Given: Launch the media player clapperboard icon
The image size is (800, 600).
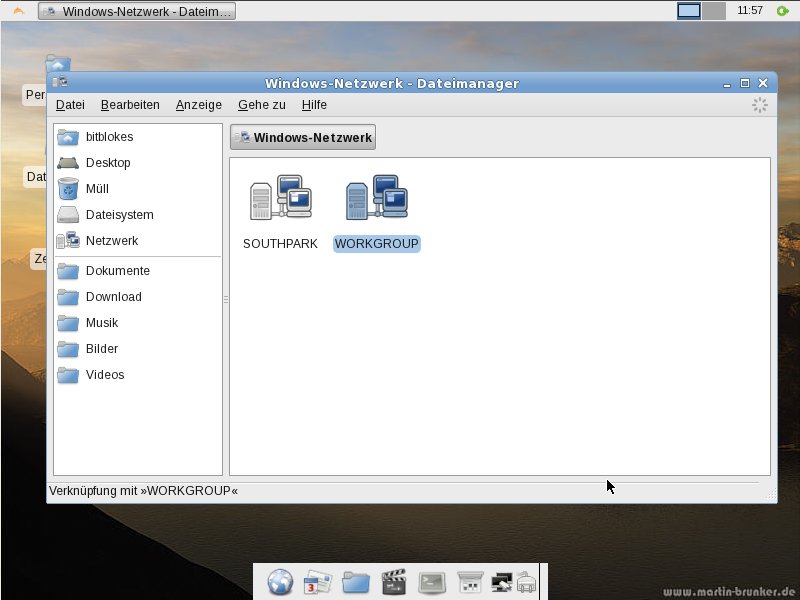Looking at the screenshot, I should point(394,582).
